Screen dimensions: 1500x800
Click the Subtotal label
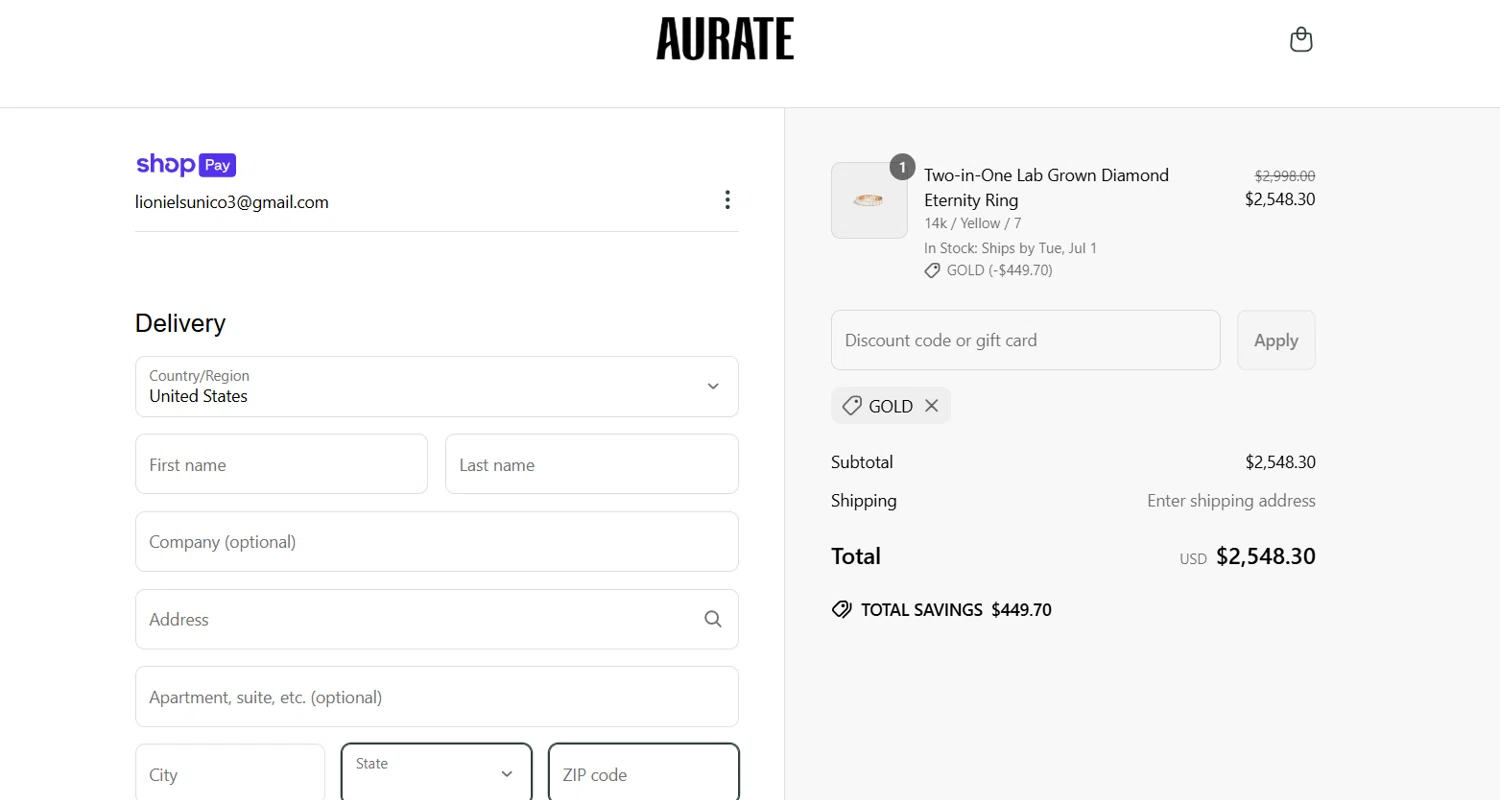click(x=862, y=462)
